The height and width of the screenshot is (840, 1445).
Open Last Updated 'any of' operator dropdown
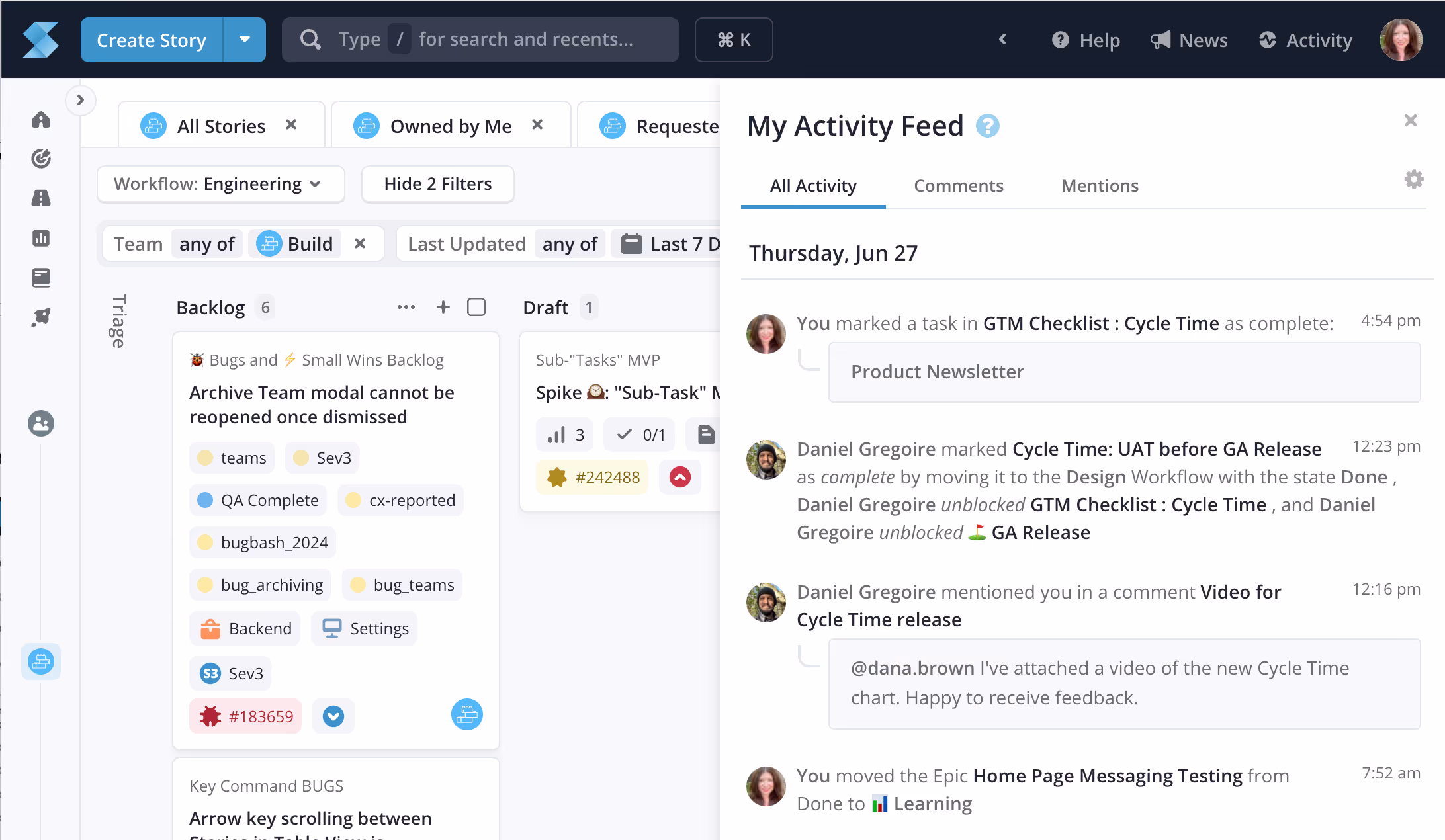[570, 244]
